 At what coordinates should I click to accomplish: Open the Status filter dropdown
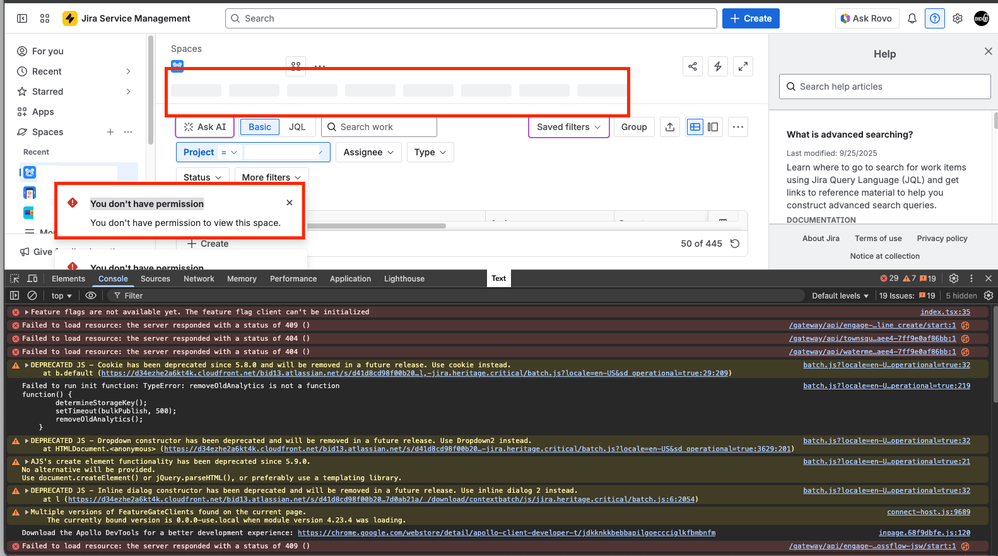(x=202, y=177)
